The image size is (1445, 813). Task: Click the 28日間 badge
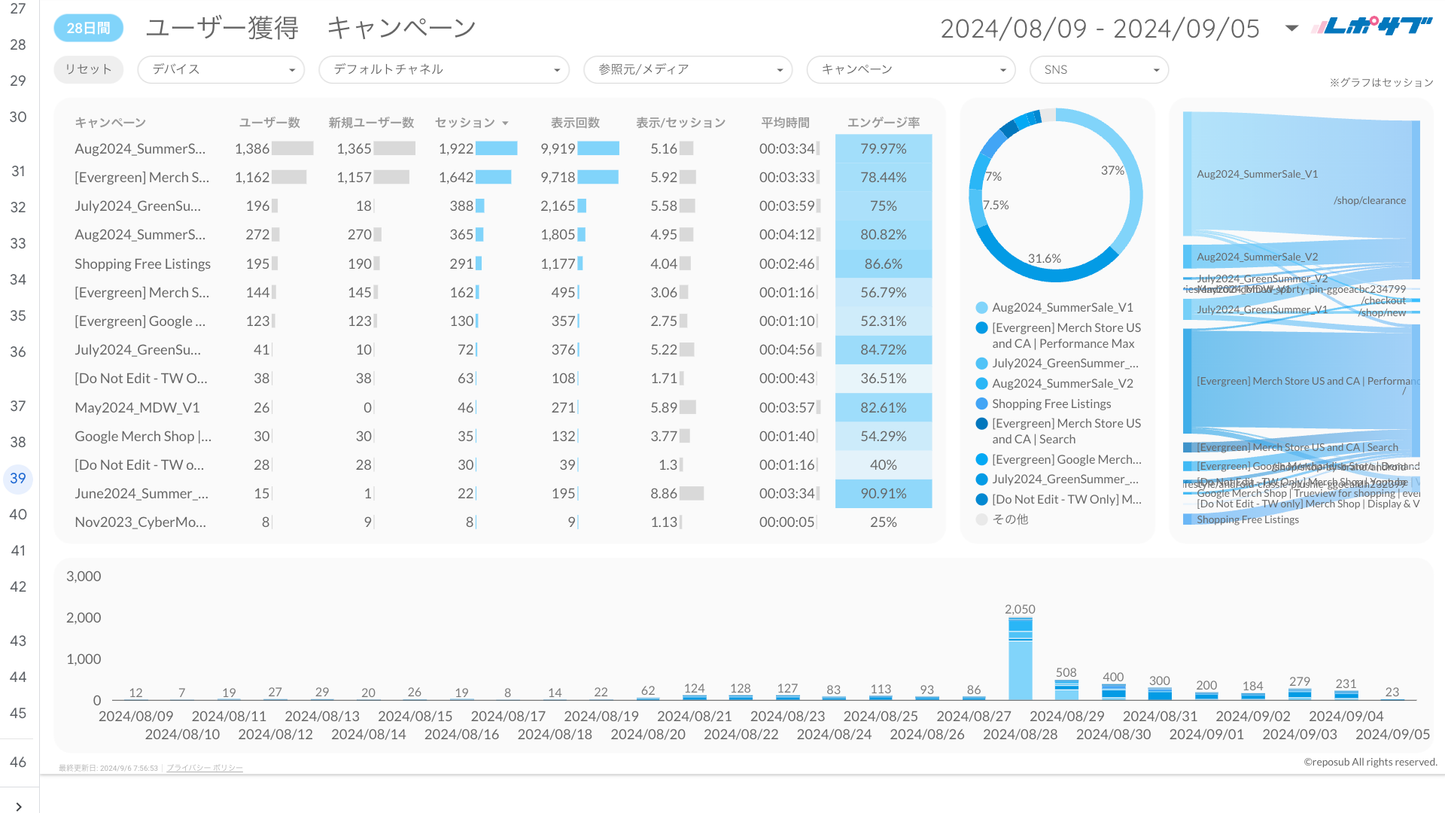[x=88, y=28]
